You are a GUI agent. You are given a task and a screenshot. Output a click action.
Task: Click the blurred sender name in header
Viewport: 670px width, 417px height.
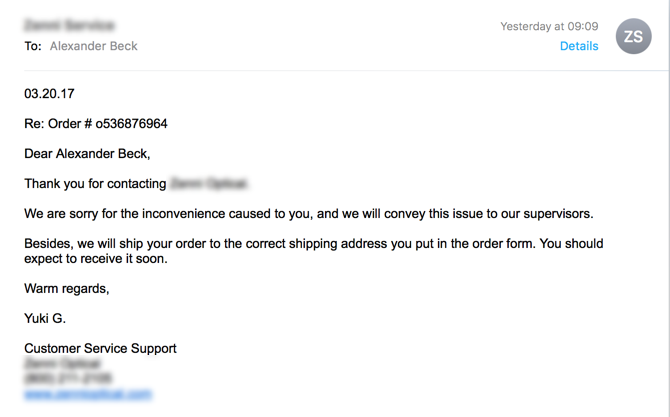69,24
